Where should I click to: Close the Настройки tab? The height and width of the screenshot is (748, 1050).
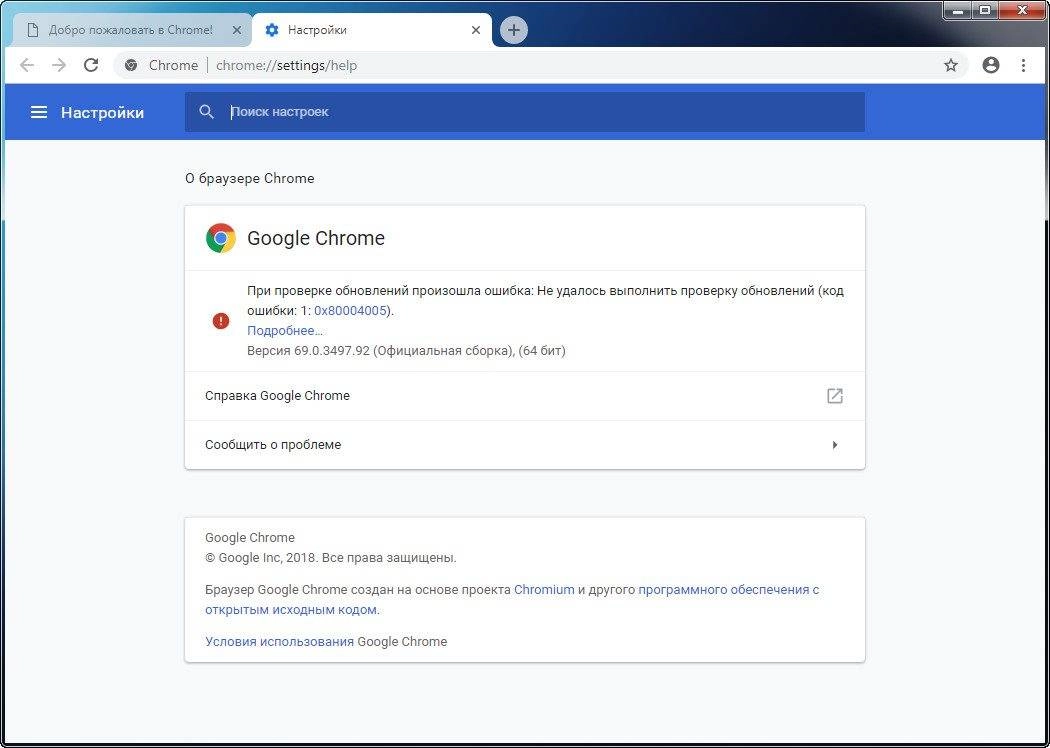click(x=475, y=30)
